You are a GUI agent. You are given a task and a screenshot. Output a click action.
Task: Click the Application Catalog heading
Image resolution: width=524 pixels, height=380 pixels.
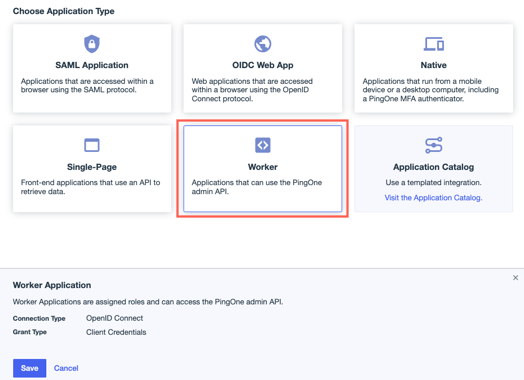click(x=433, y=167)
